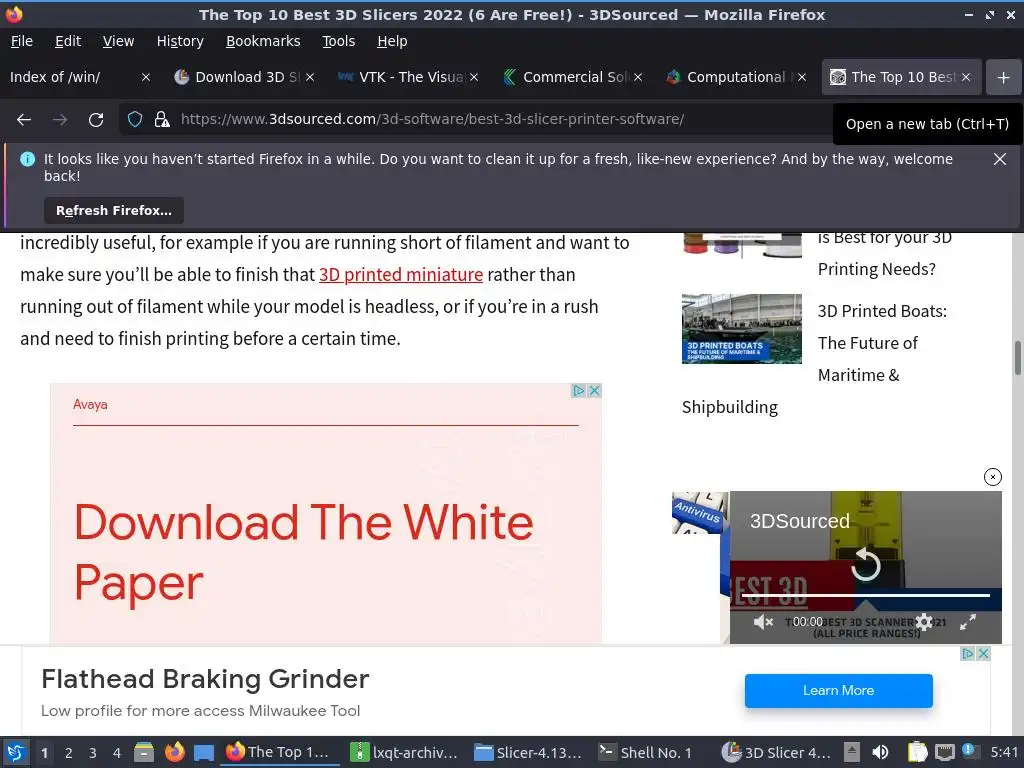The height and width of the screenshot is (768, 1024).
Task: Unmute the floating video player
Action: pyautogui.click(x=762, y=622)
